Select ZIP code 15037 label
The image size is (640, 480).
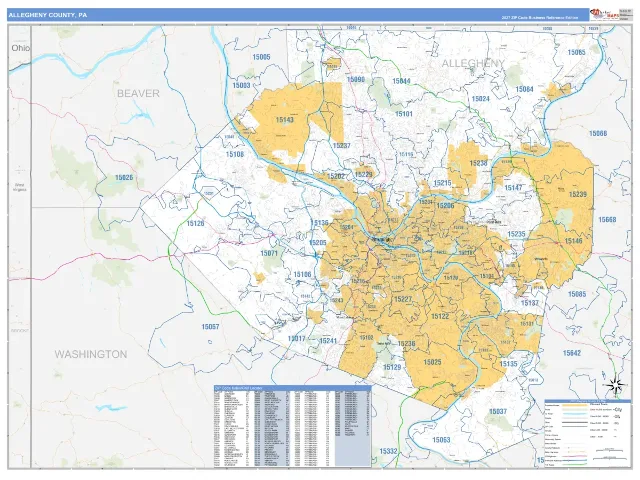pyautogui.click(x=498, y=411)
